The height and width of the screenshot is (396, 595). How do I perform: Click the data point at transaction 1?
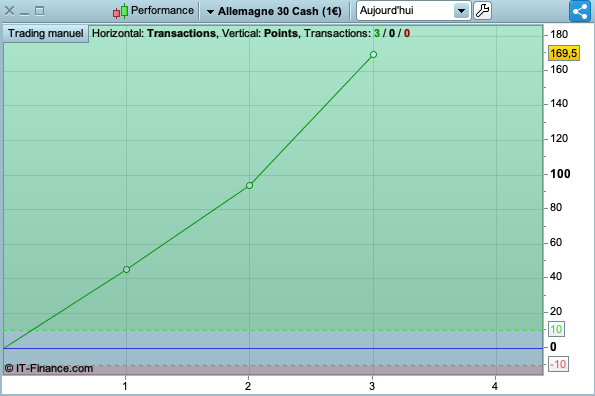point(126,269)
